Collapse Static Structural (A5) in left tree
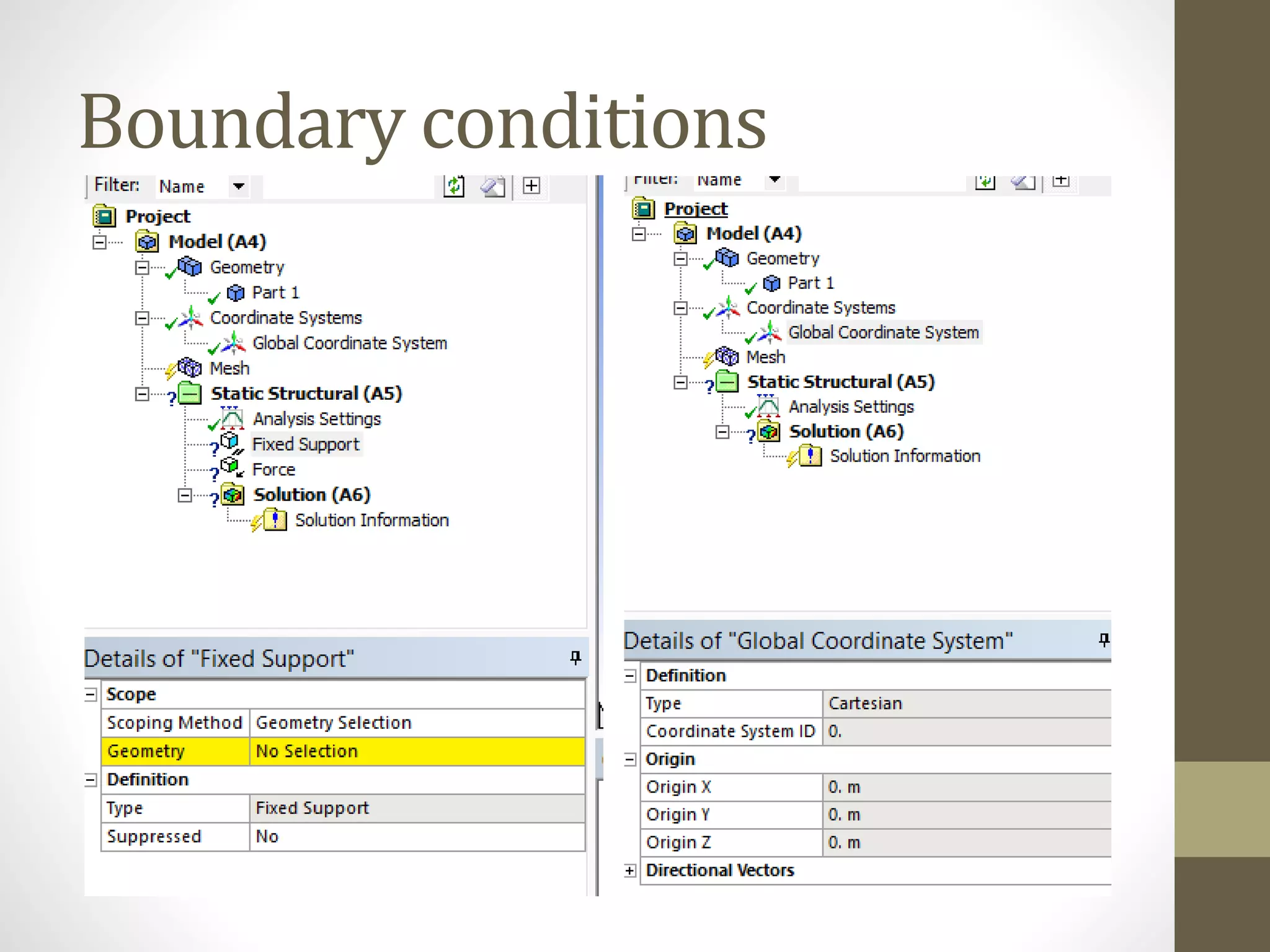Image resolution: width=1270 pixels, height=952 pixels. pos(142,394)
